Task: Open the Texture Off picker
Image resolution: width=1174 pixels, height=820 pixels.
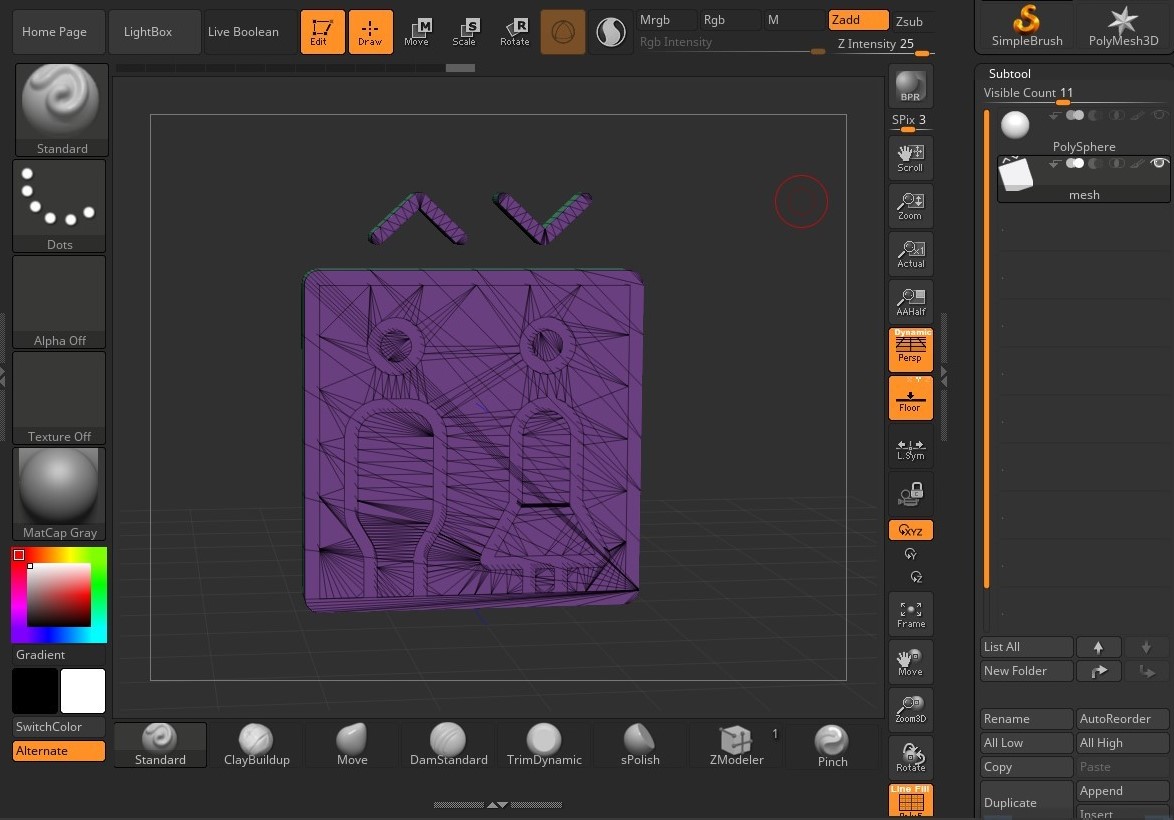Action: tap(59, 398)
